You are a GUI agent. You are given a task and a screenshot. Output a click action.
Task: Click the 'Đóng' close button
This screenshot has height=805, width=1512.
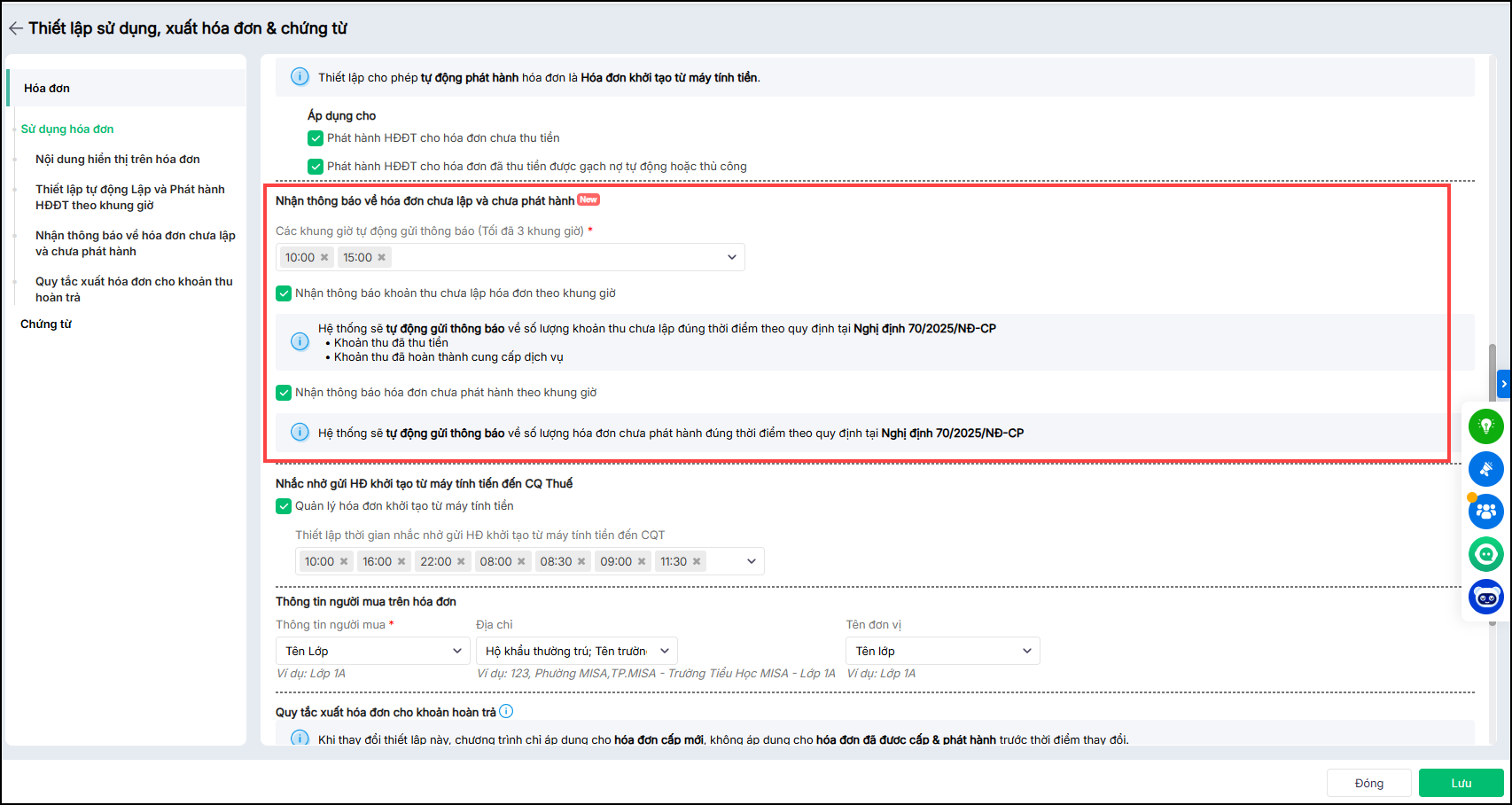point(1368,783)
